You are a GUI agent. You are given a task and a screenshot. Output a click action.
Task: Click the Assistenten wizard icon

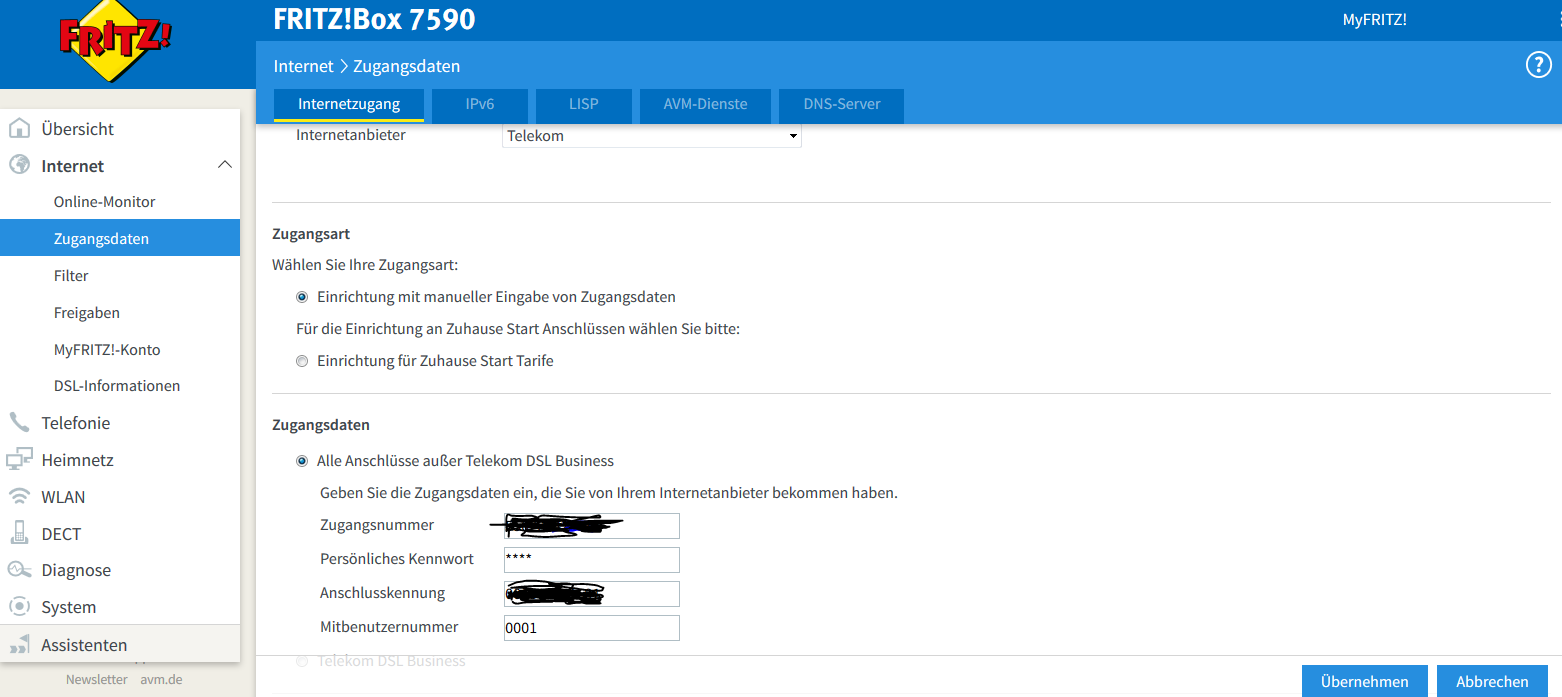pos(19,645)
